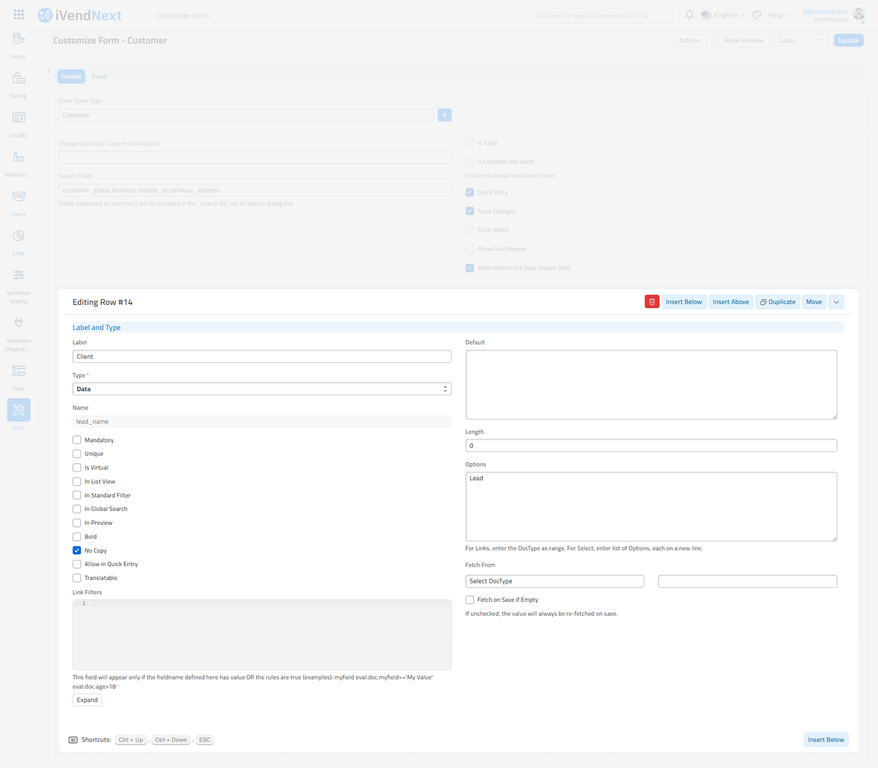Click the apps grid launcher icon top-left
878x768 pixels.
pos(18,13)
